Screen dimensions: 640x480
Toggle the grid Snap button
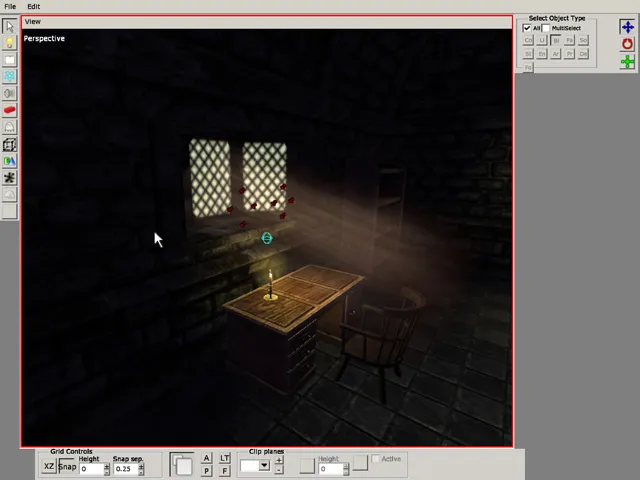(x=67, y=467)
